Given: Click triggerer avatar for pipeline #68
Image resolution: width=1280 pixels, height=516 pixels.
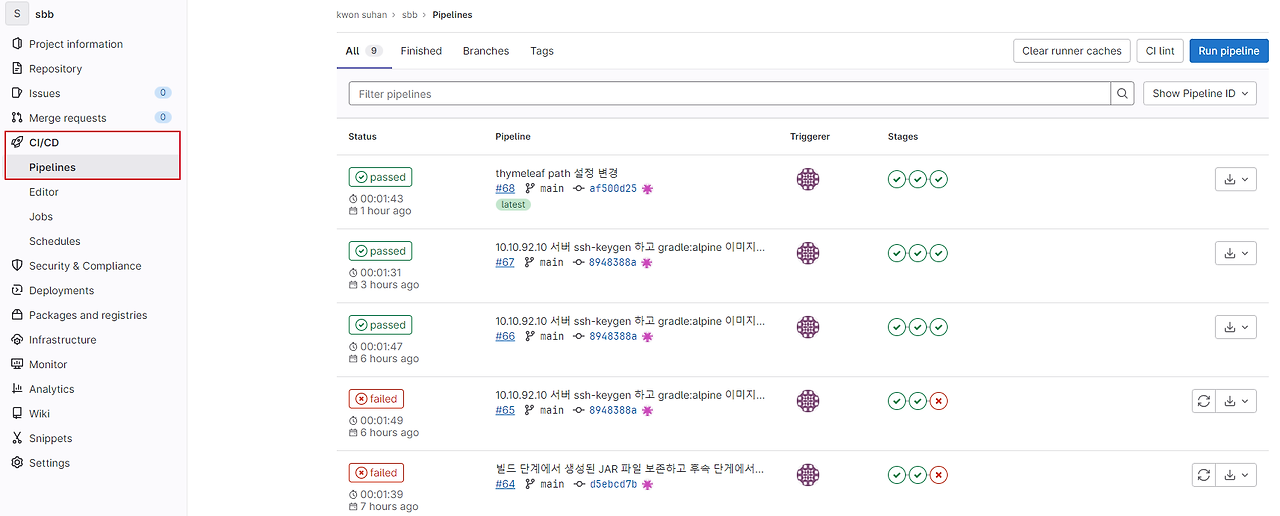Looking at the screenshot, I should point(808,179).
